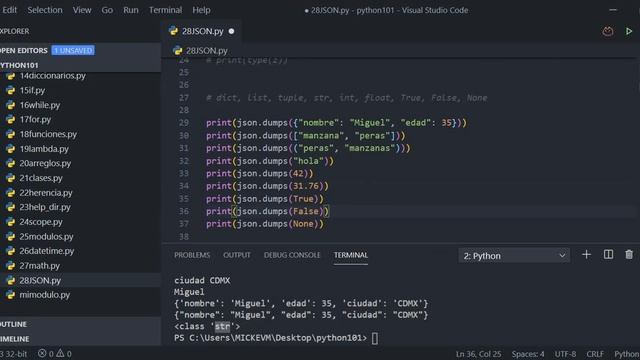640x360 pixels.
Task: Open the Help menu
Action: coord(201,10)
